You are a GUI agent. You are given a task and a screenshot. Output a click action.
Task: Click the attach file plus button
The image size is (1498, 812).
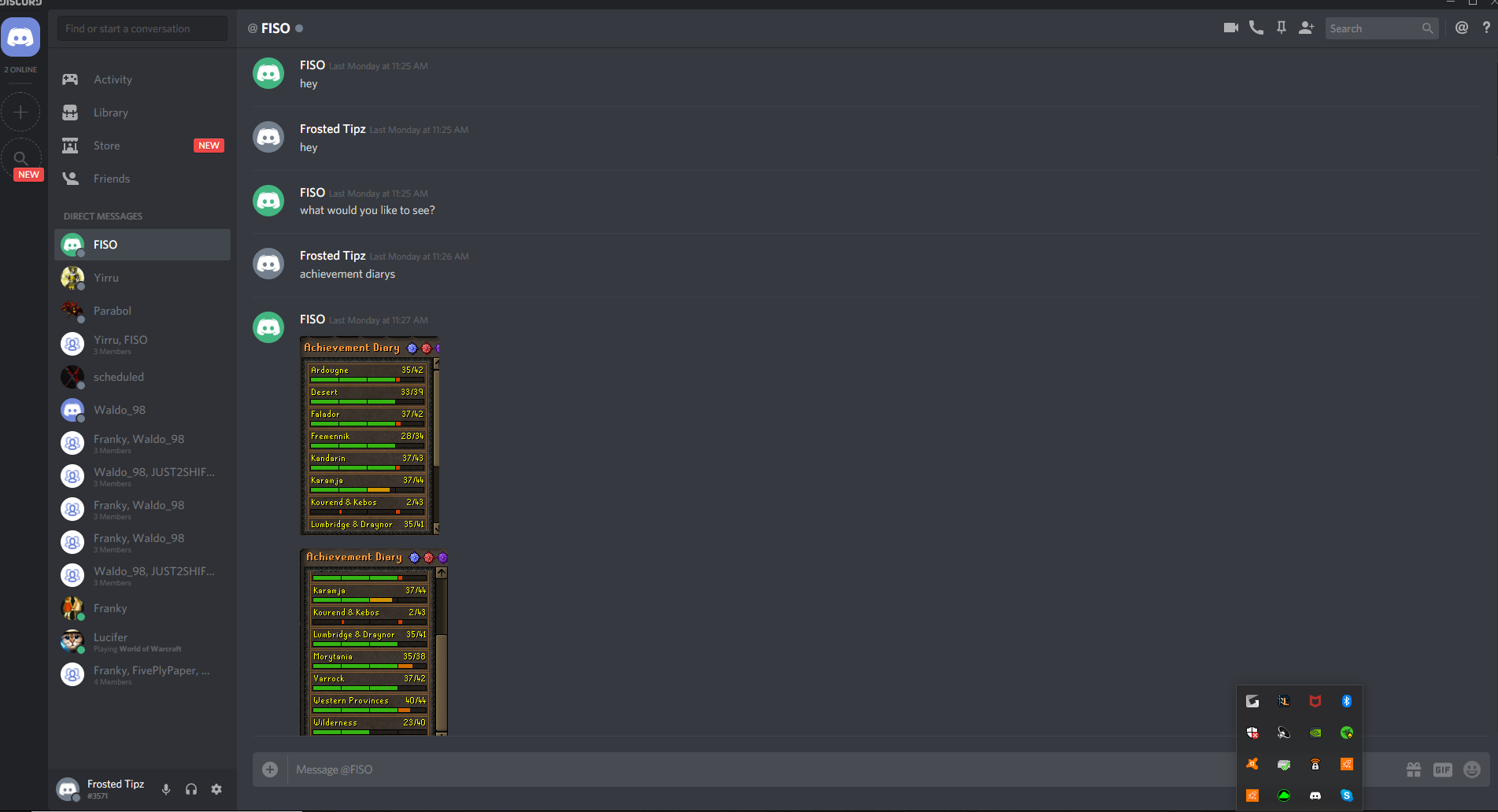(270, 770)
